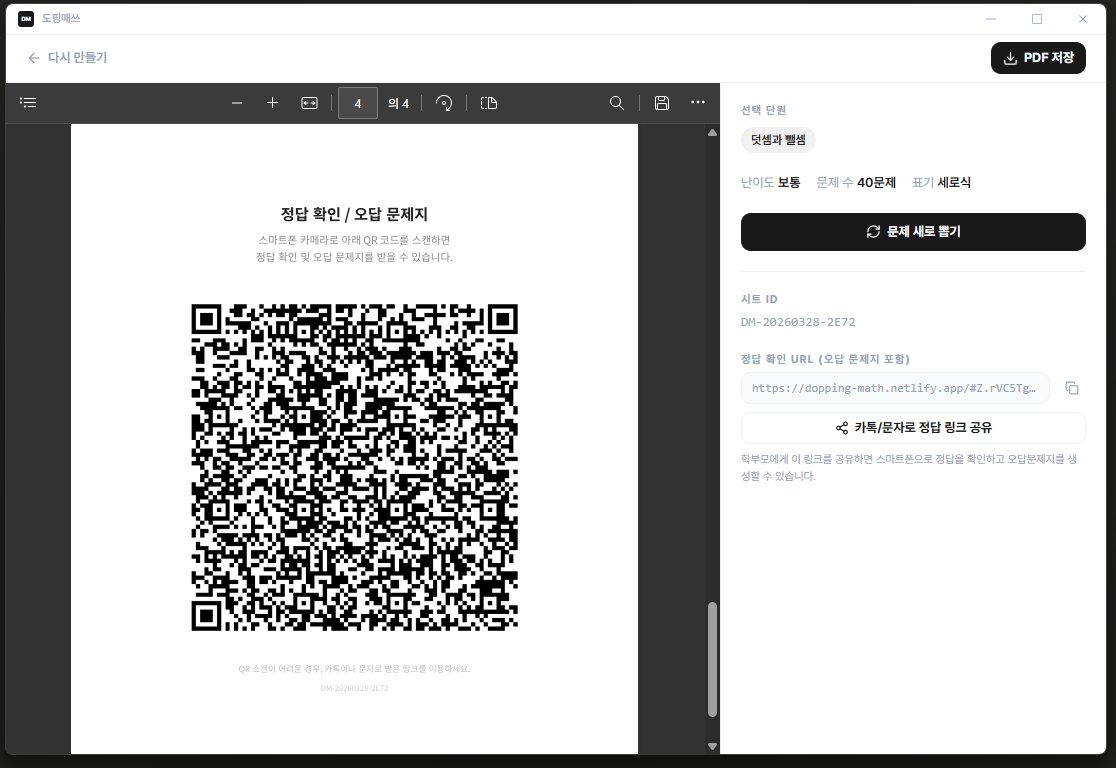Click the 정답 확인 / 오답 문제지 heading
The height and width of the screenshot is (768, 1116).
point(354,214)
